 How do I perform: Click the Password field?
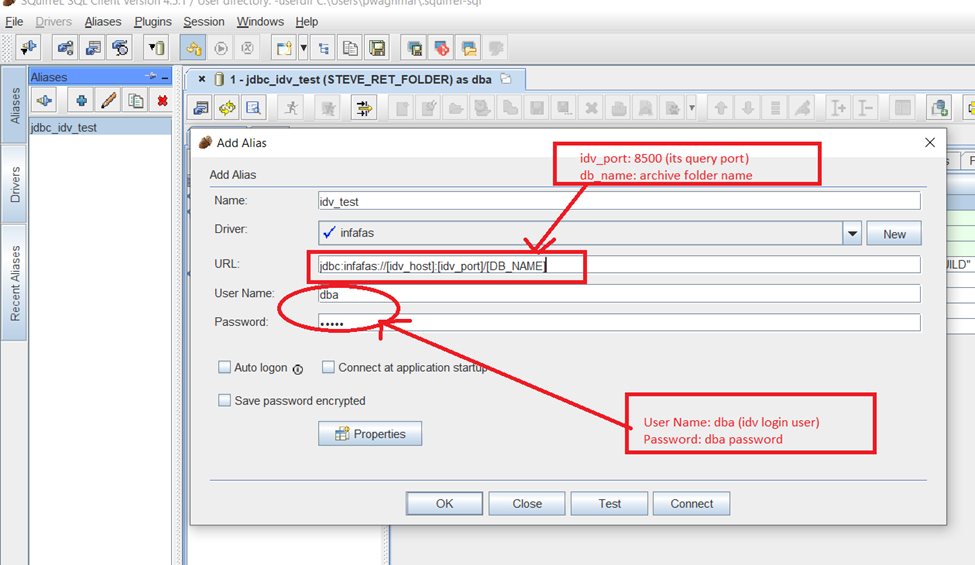coord(619,323)
